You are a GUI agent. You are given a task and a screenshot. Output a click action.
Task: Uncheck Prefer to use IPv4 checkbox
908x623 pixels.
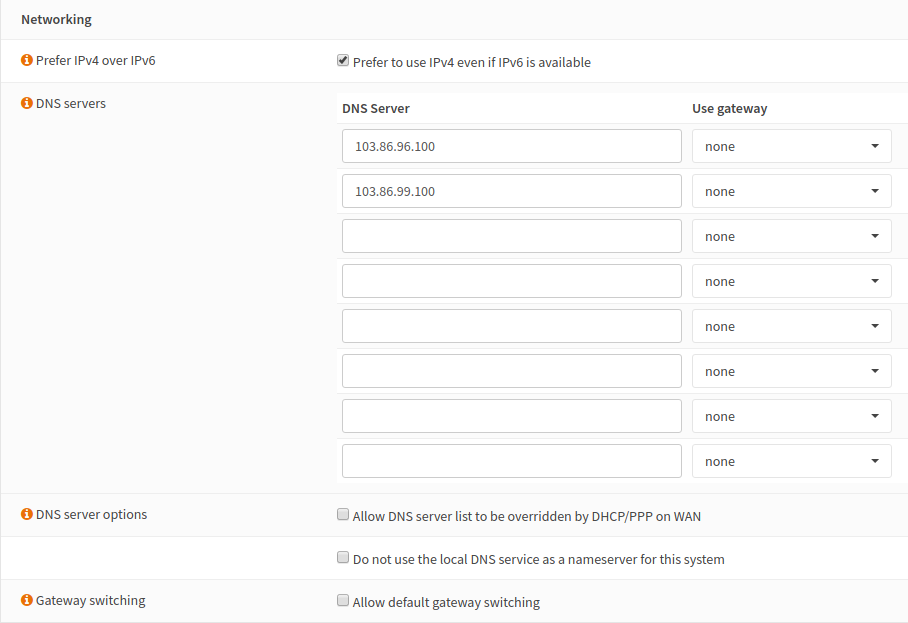click(x=343, y=61)
